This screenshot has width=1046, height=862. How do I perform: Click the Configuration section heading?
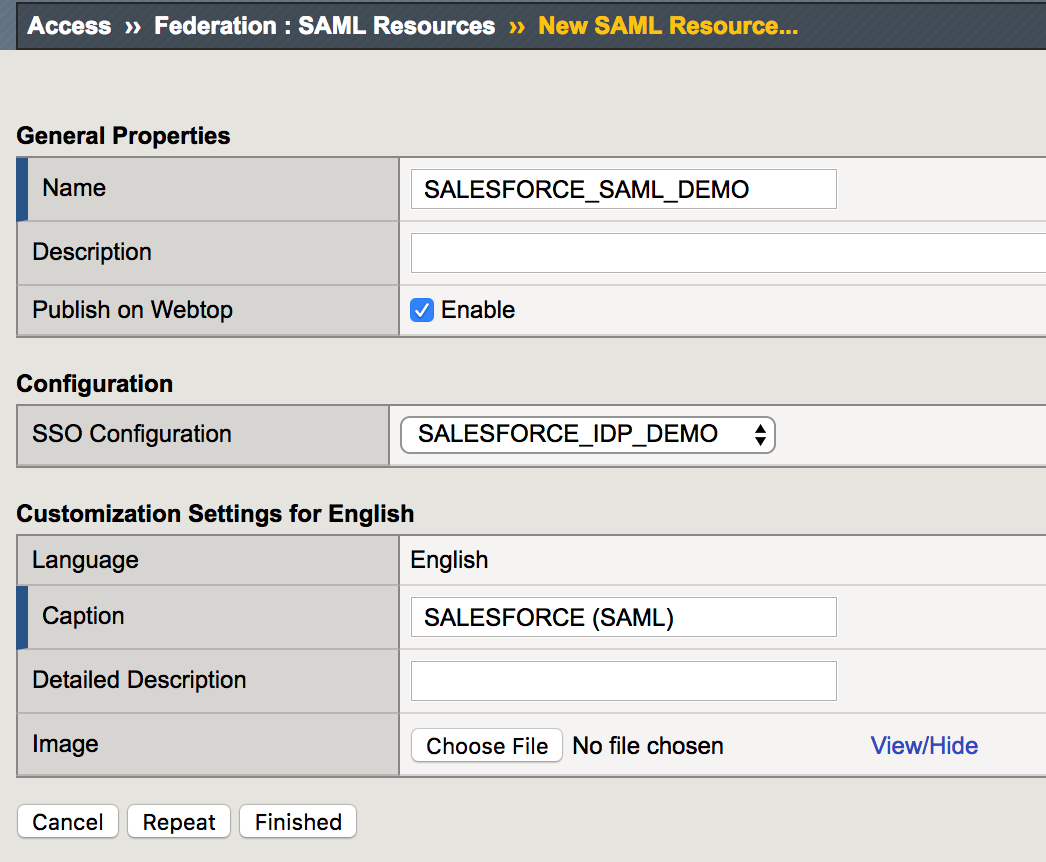click(95, 384)
